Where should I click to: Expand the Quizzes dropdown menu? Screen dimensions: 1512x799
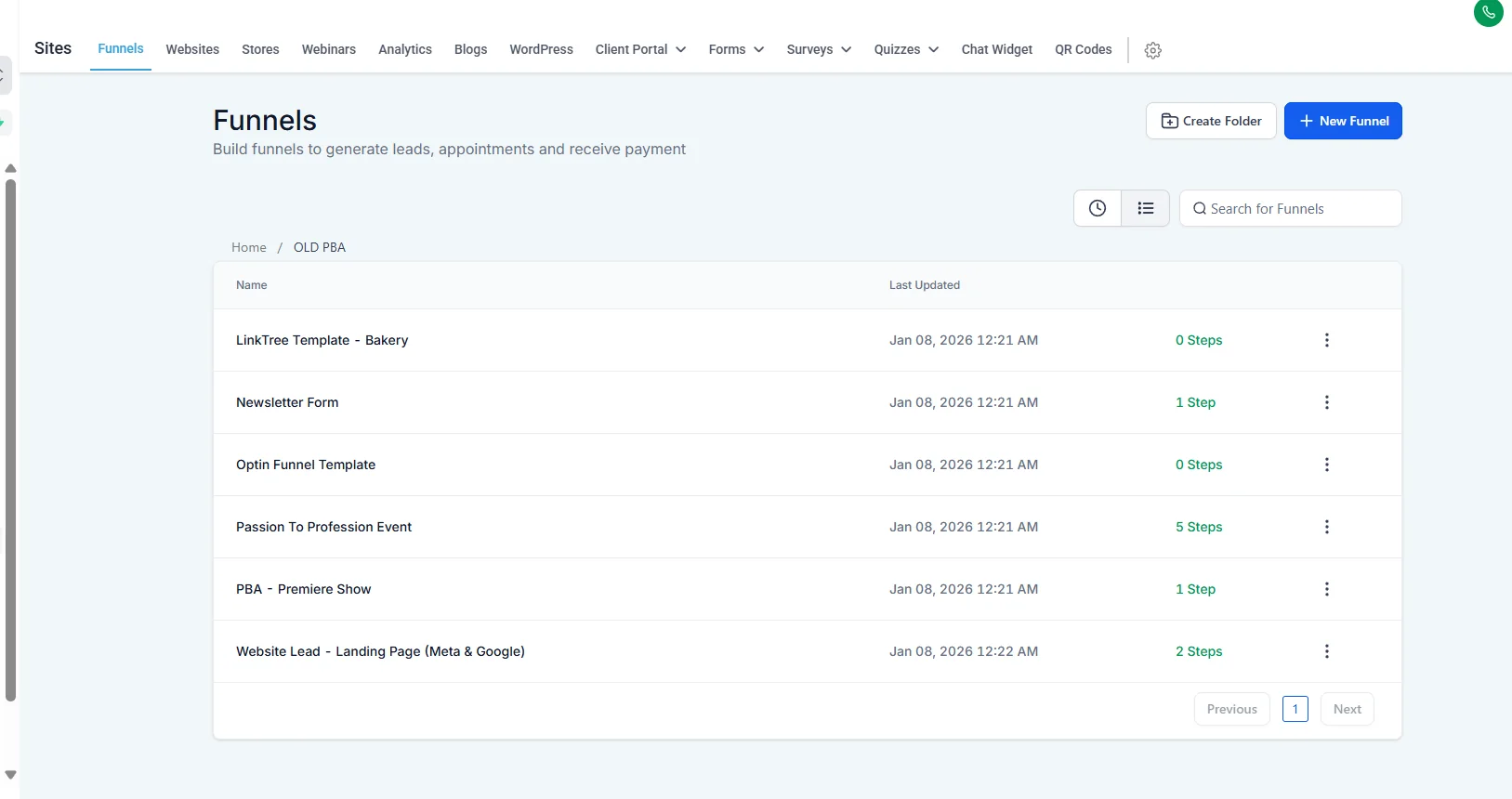coord(906,49)
